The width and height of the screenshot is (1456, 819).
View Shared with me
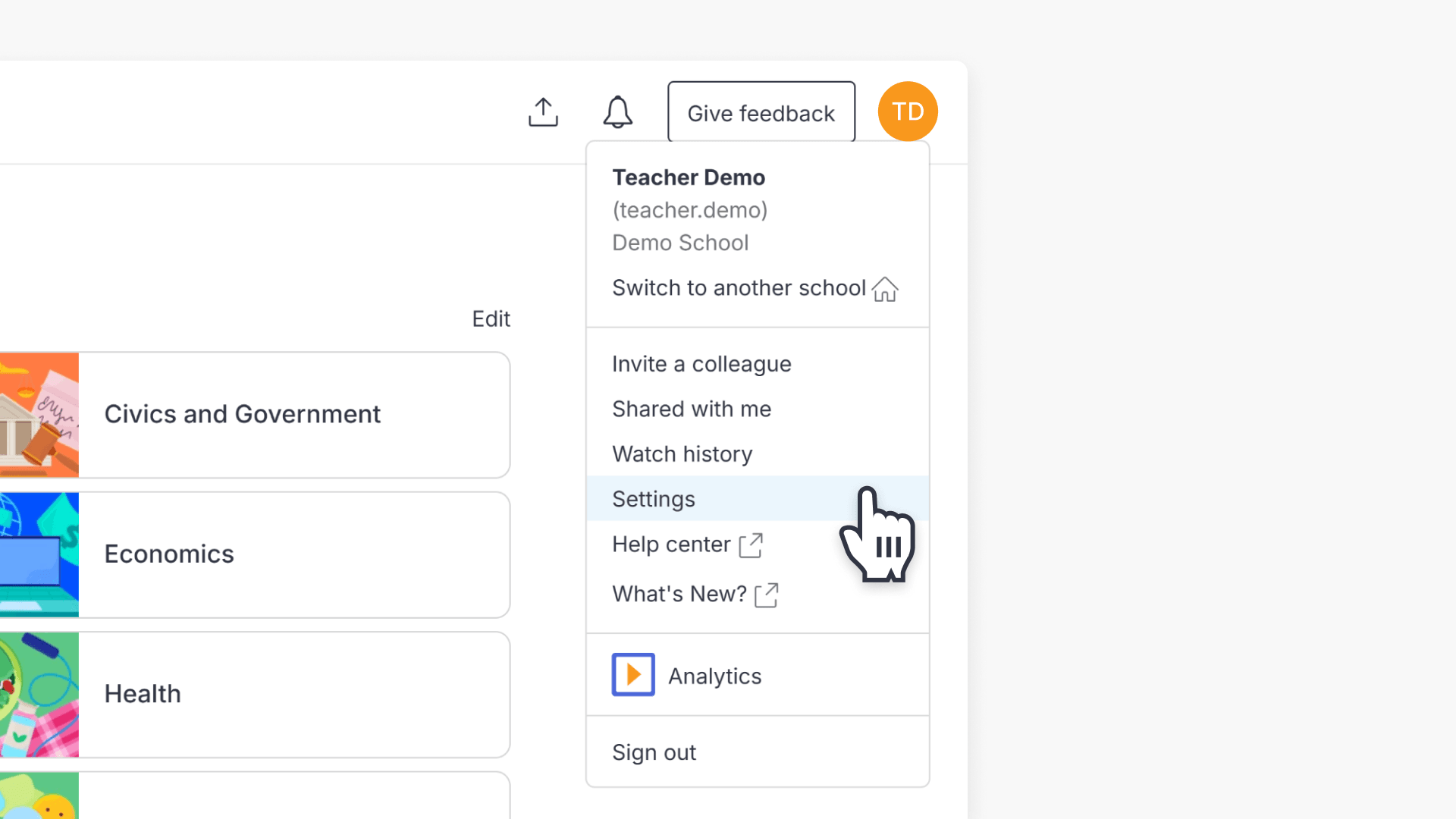pyautogui.click(x=691, y=409)
